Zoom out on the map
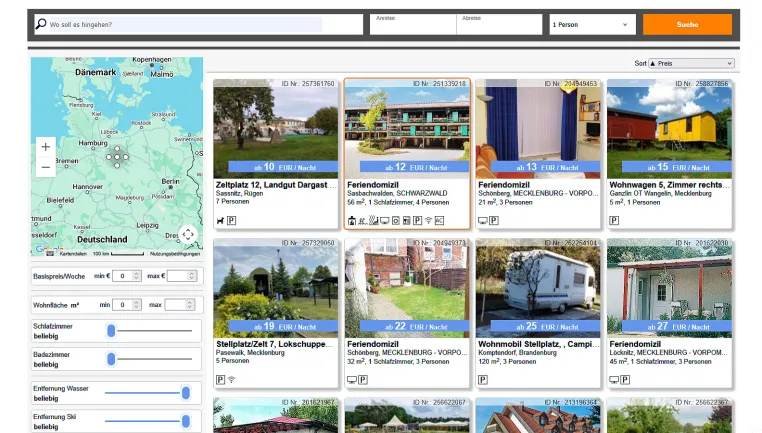Screen dimensions: 762x433 tap(46, 167)
